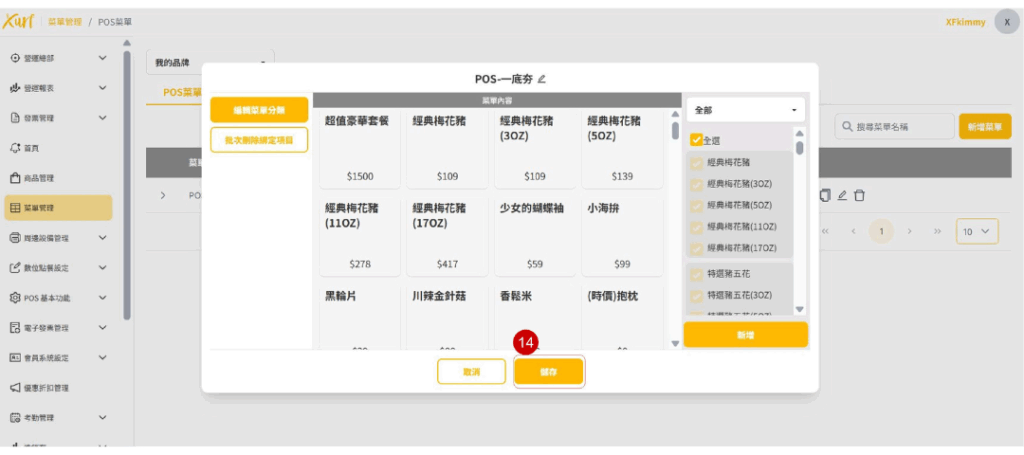
Task: Open 商品管理 from the sidebar
Action: coord(38,178)
